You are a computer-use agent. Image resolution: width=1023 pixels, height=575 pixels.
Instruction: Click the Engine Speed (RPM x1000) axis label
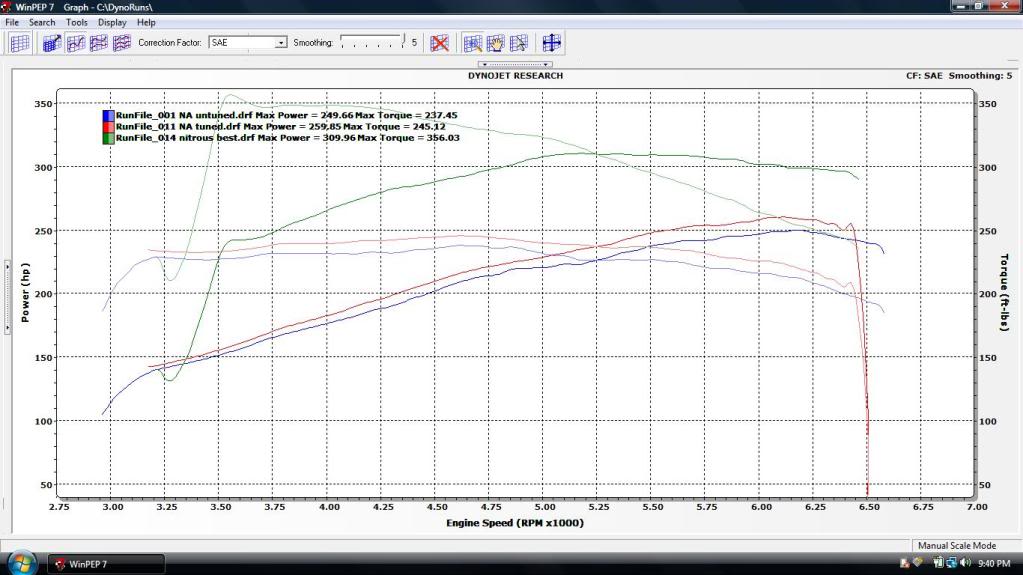(x=515, y=523)
